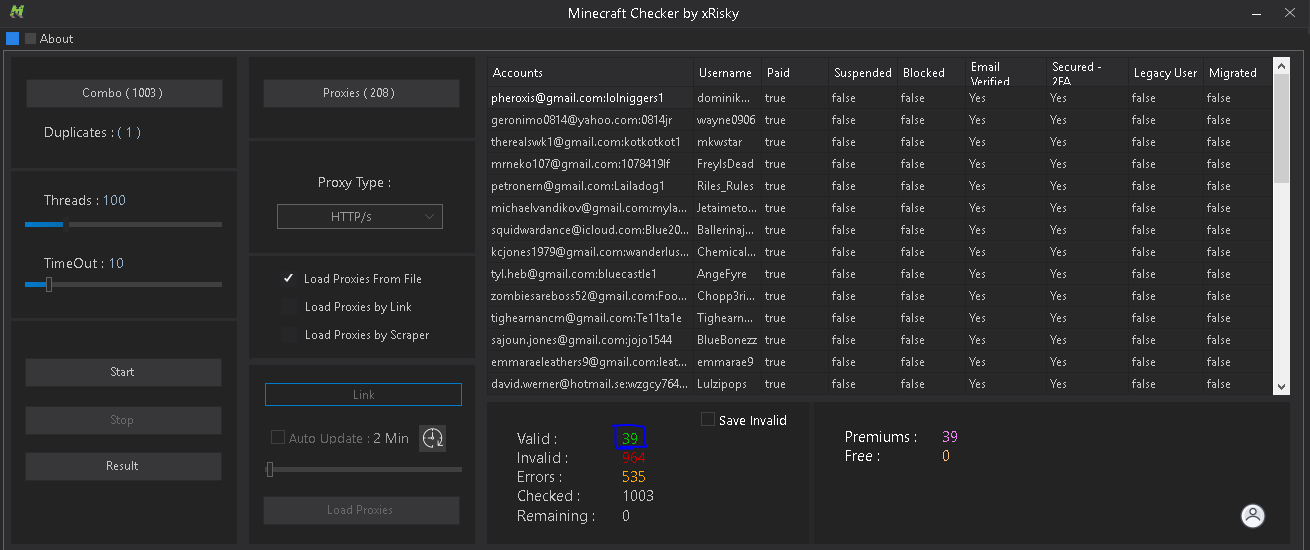Click the Premiums count value 39

[x=950, y=437]
